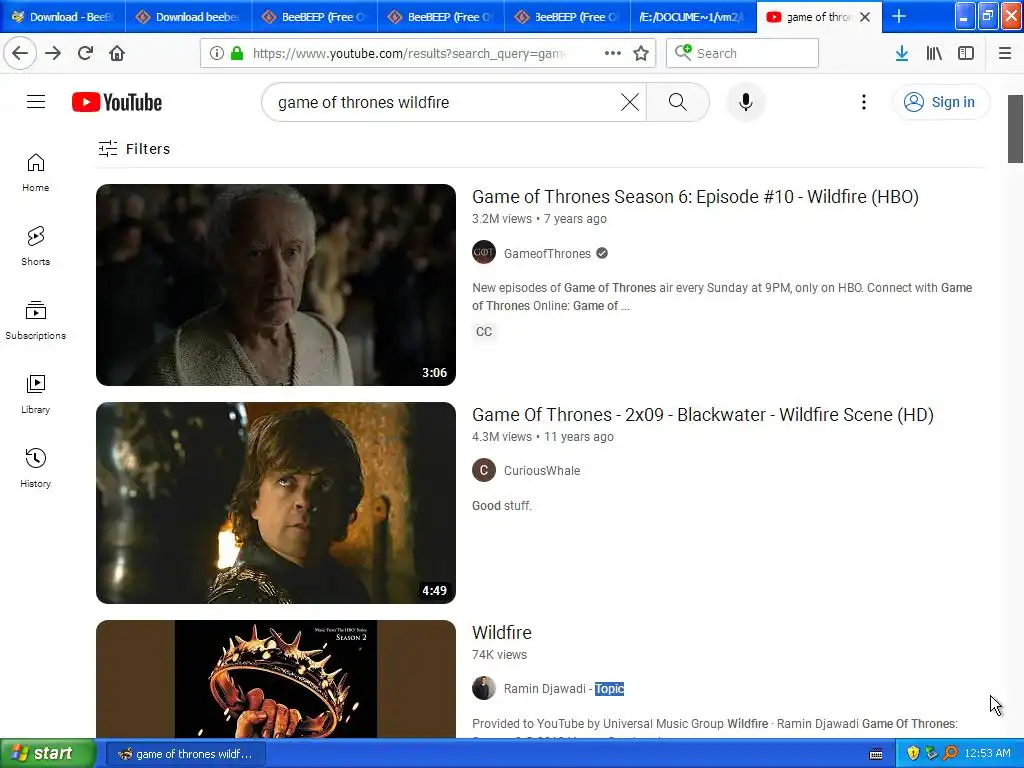Open Shorts in the sidebar

pos(35,246)
